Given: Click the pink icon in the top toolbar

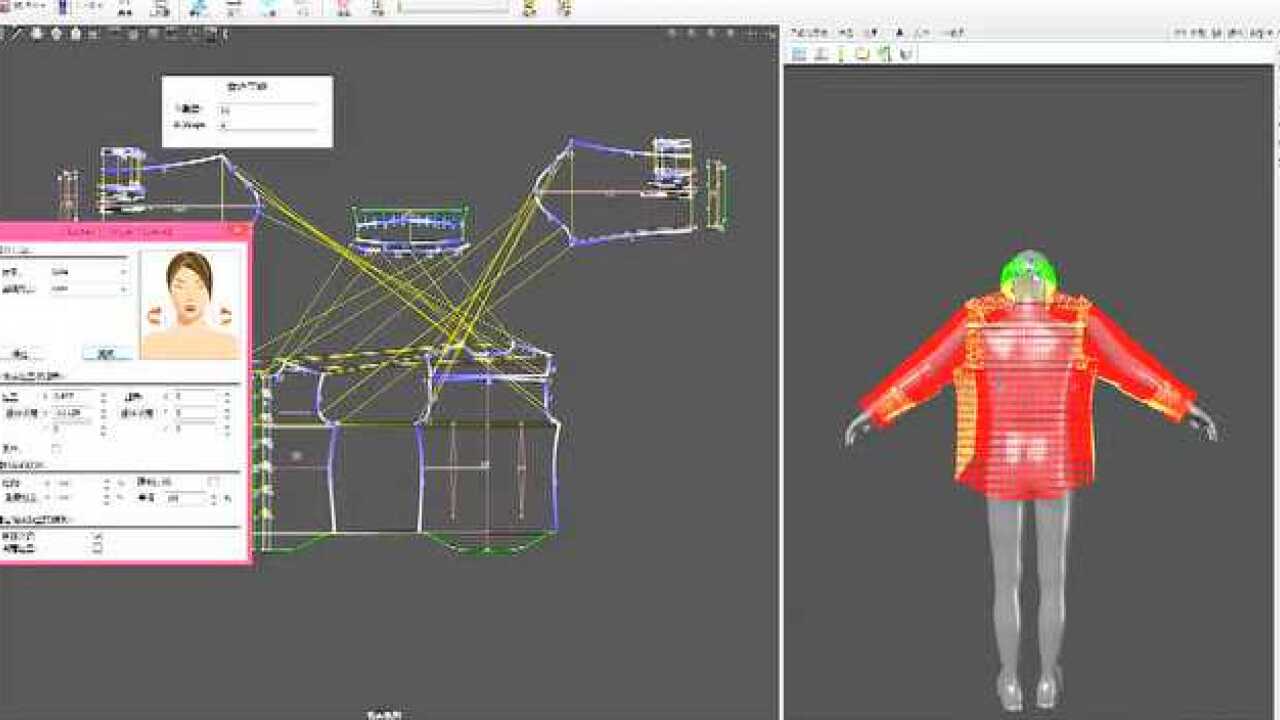Looking at the screenshot, I should 343,8.
